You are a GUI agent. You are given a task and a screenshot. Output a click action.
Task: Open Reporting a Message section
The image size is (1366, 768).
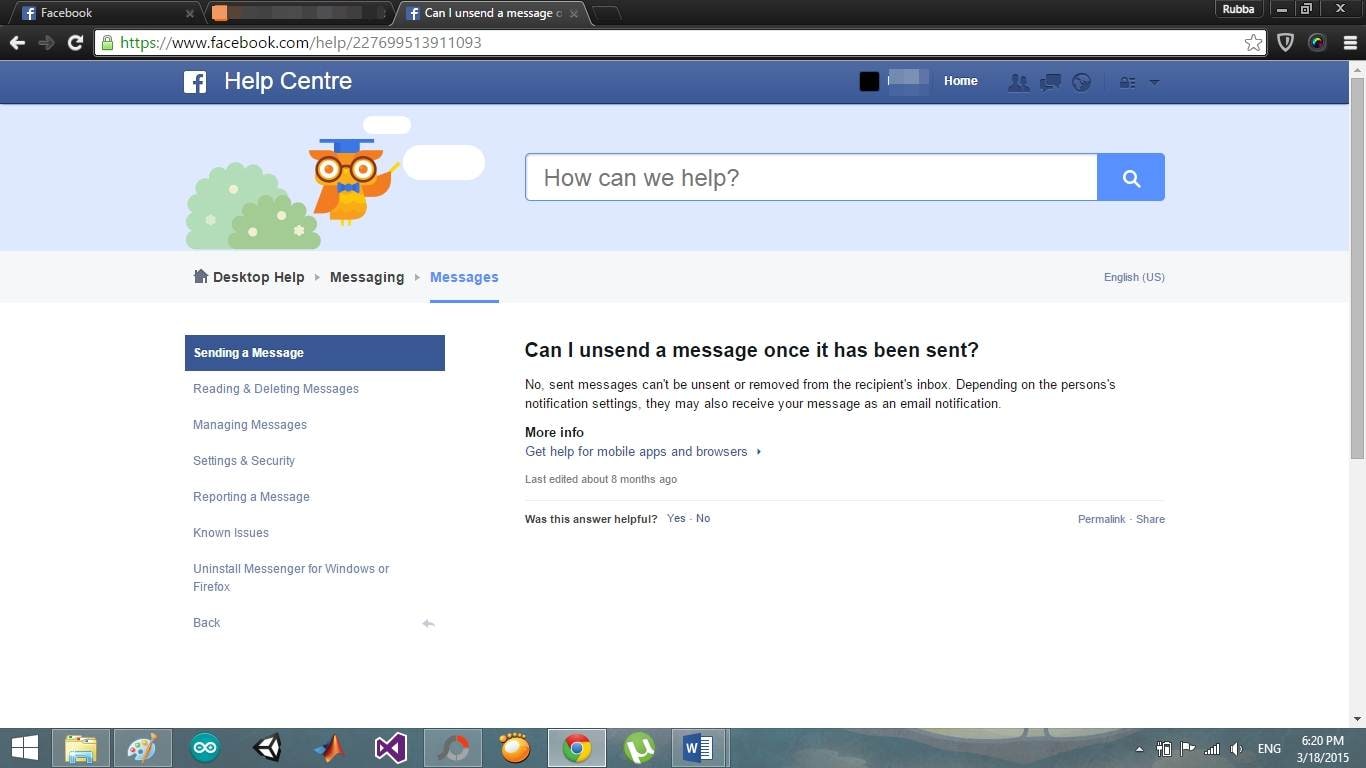point(251,497)
